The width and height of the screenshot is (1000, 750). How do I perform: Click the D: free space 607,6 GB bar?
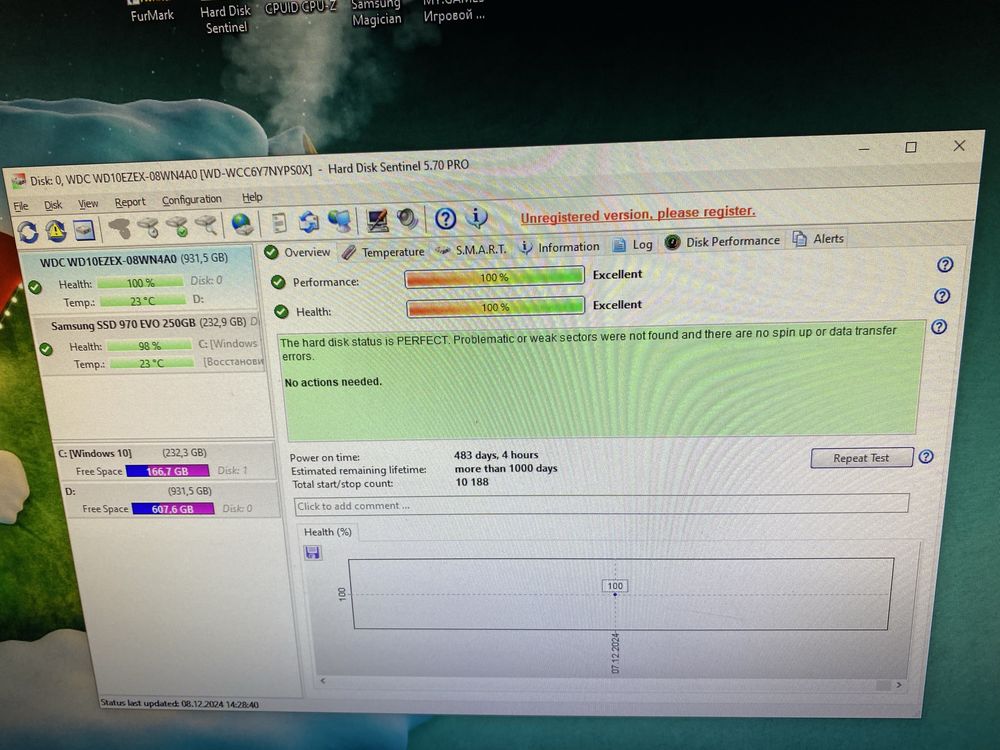[x=173, y=508]
